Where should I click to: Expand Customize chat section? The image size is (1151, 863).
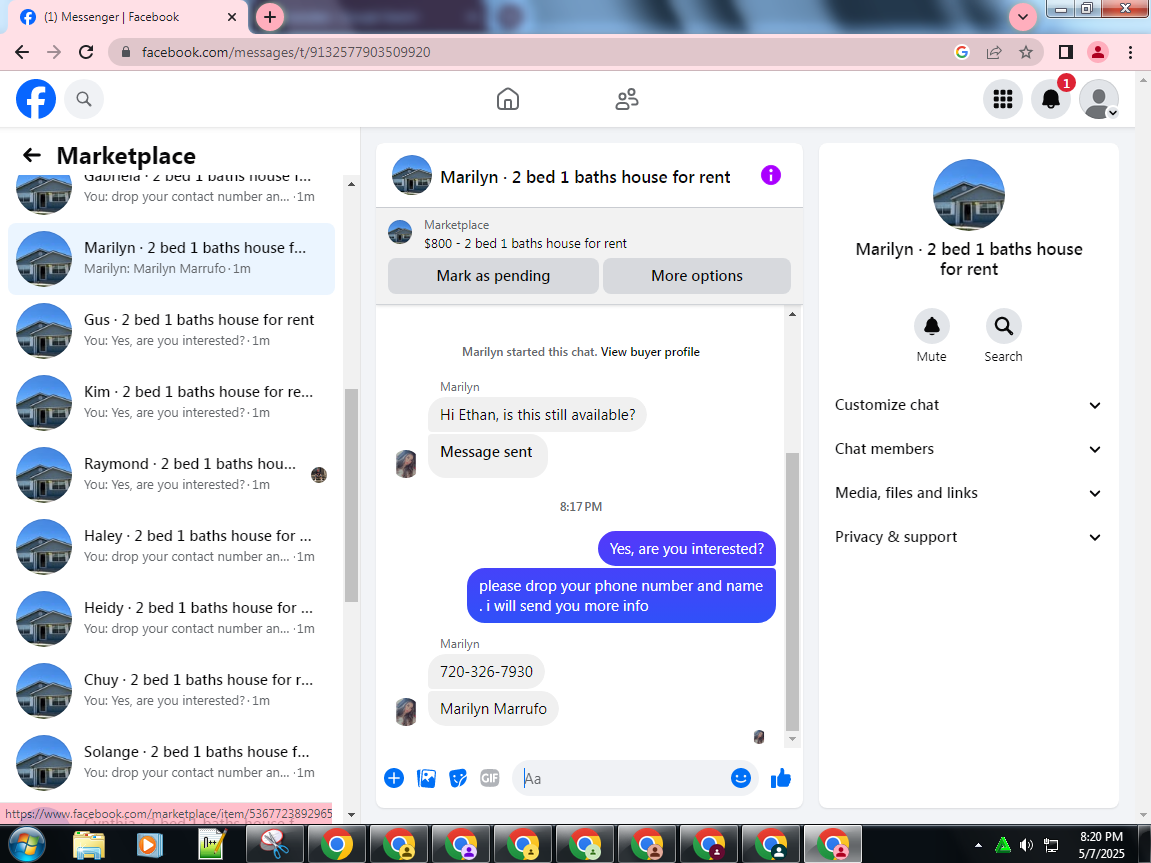[968, 405]
